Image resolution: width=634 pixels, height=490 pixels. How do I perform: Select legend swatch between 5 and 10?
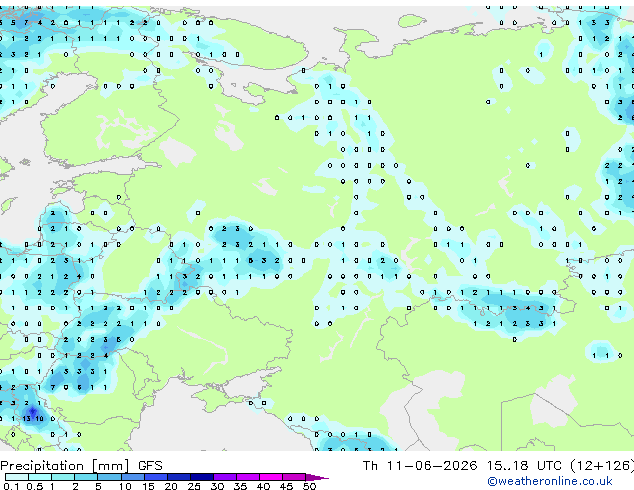(109, 477)
